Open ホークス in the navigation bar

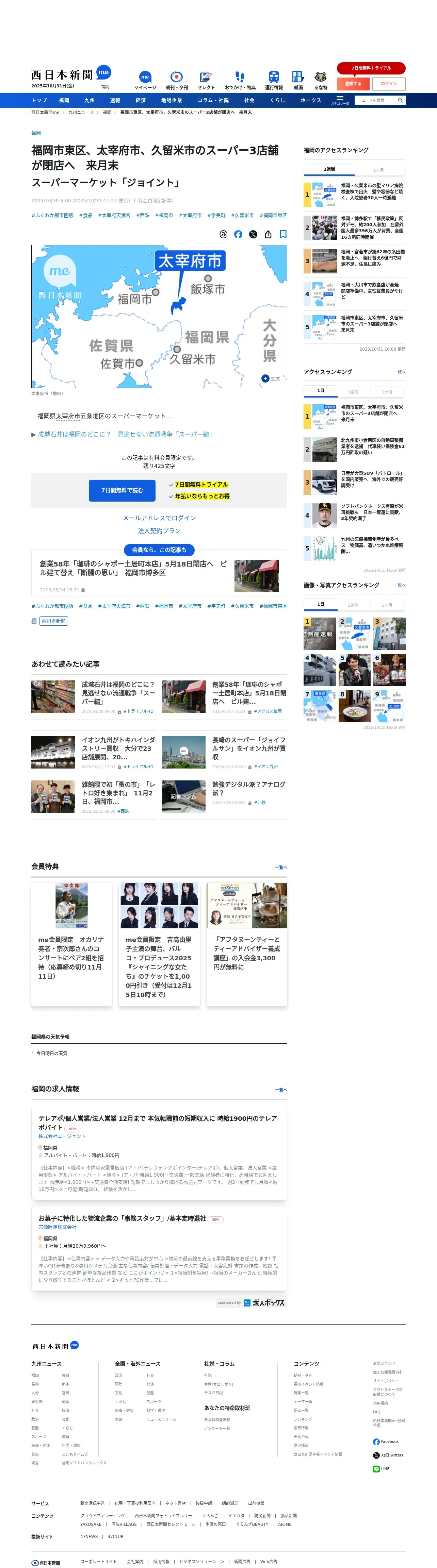[311, 100]
